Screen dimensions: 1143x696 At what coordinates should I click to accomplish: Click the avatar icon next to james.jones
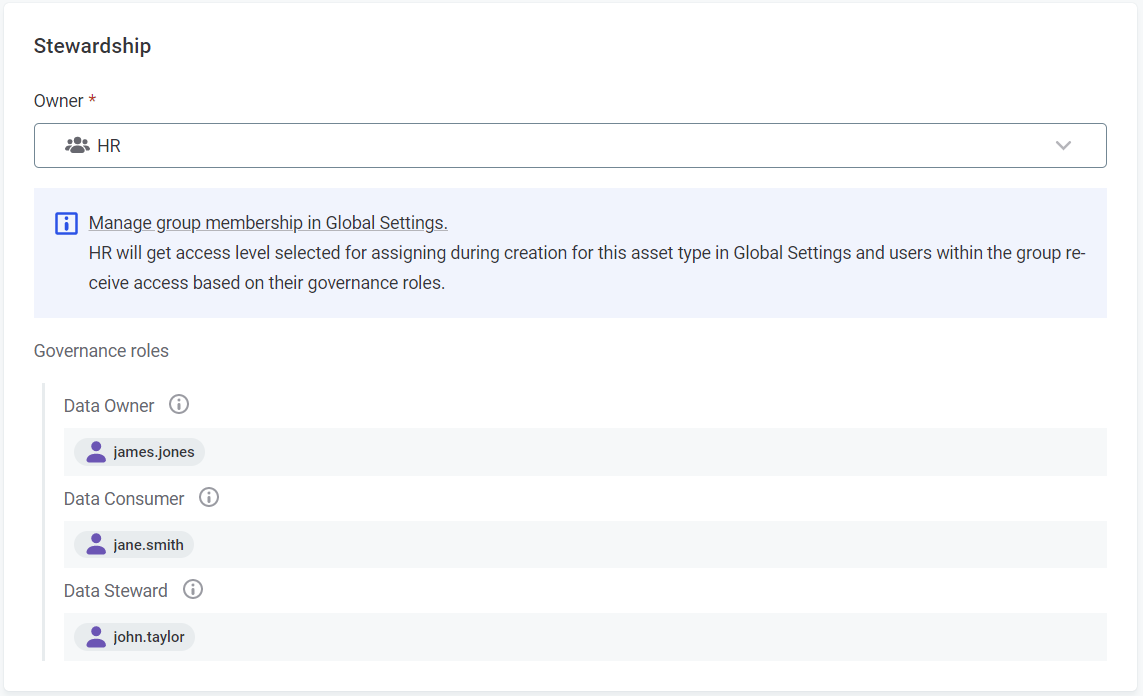[x=96, y=452]
